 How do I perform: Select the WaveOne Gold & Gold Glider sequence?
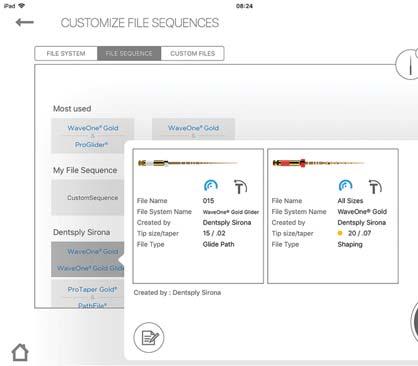pyautogui.click(x=88, y=259)
